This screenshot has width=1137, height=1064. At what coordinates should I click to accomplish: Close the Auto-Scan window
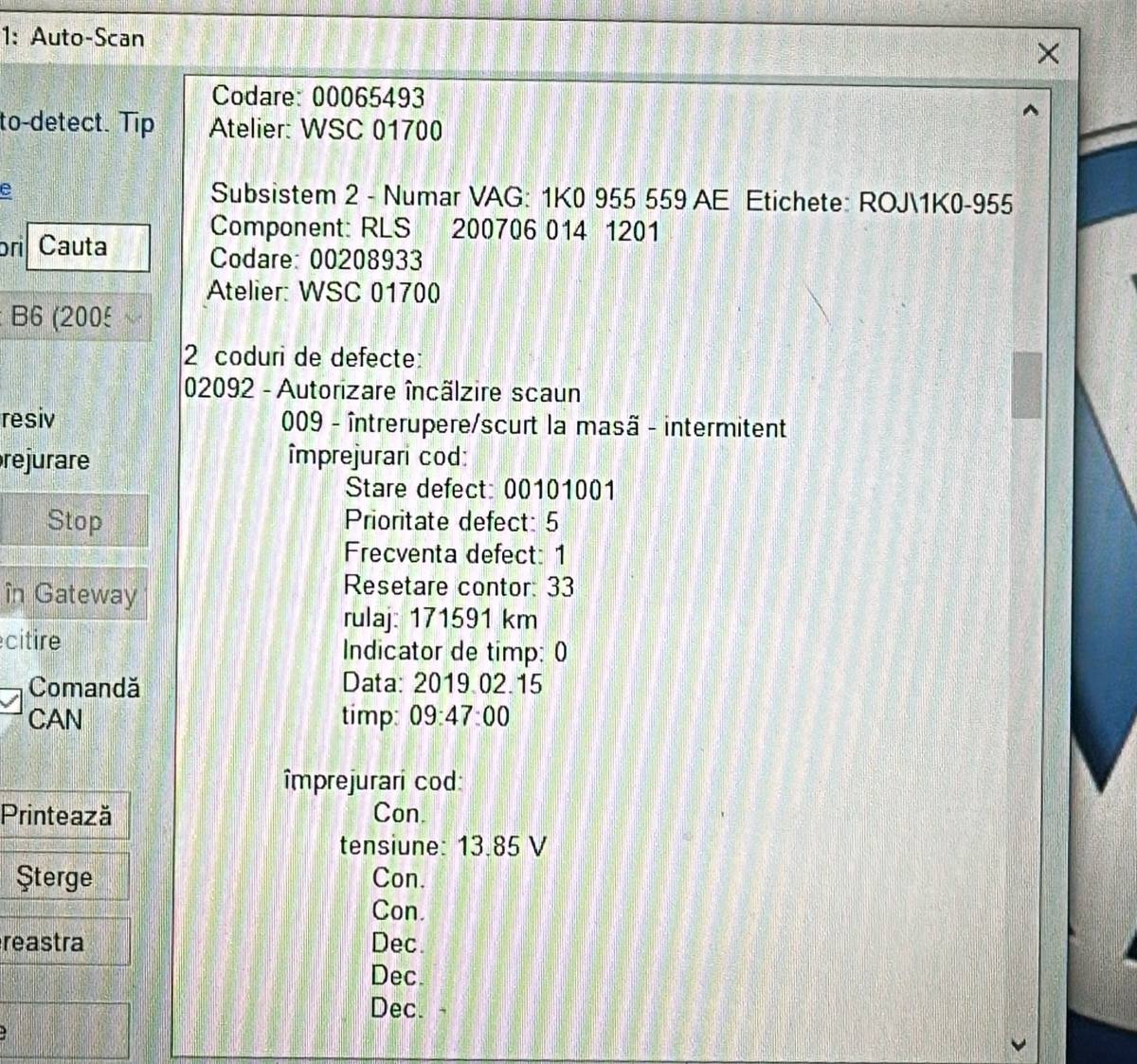[1047, 54]
